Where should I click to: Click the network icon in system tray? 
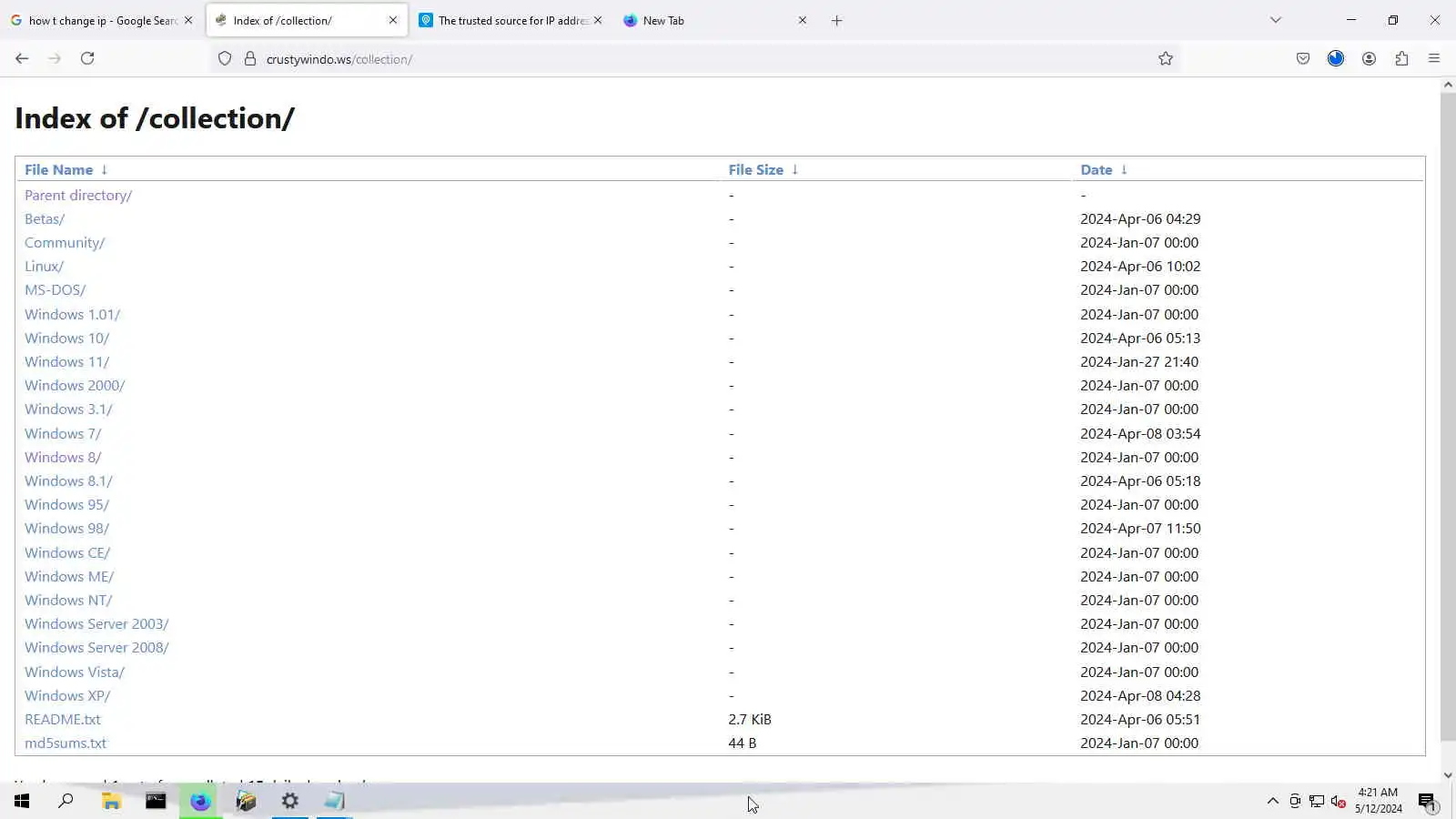pos(1317,801)
